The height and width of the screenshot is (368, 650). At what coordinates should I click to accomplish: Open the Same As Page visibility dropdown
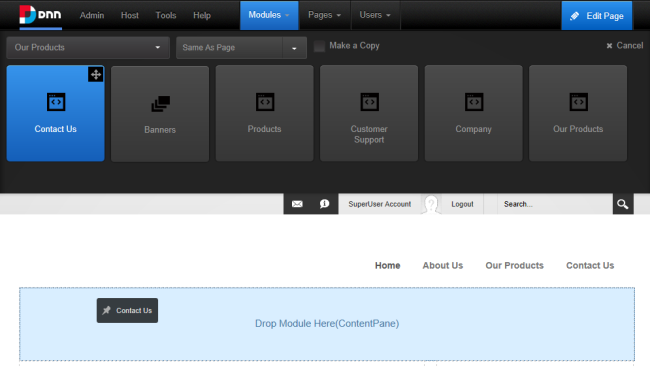tap(241, 48)
